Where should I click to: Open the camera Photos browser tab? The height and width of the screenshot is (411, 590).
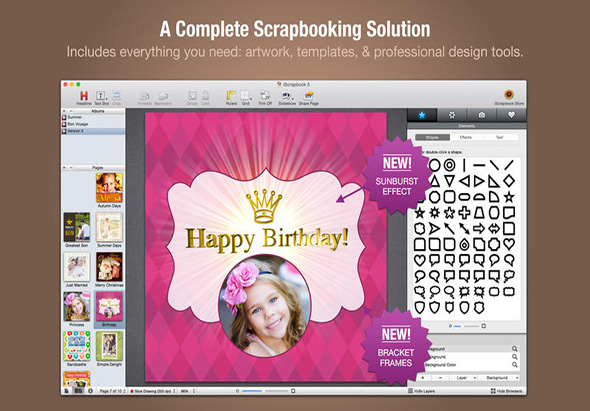tap(482, 115)
